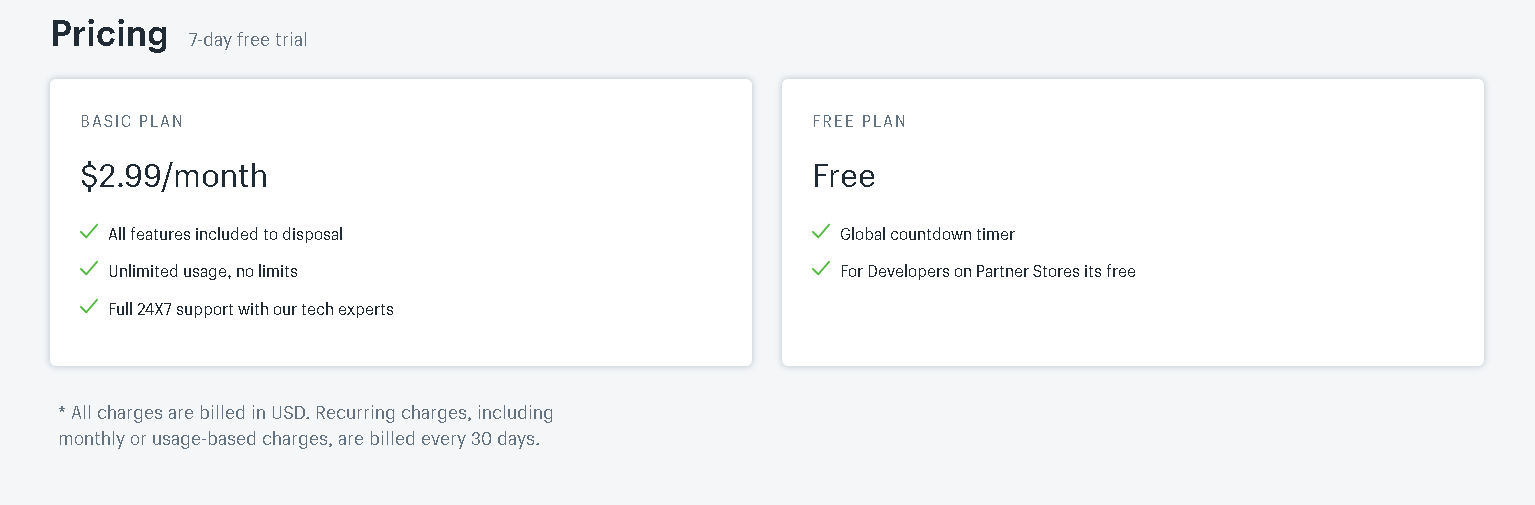Click the checkmark beside All features included
The height and width of the screenshot is (505, 1535).
point(88,233)
